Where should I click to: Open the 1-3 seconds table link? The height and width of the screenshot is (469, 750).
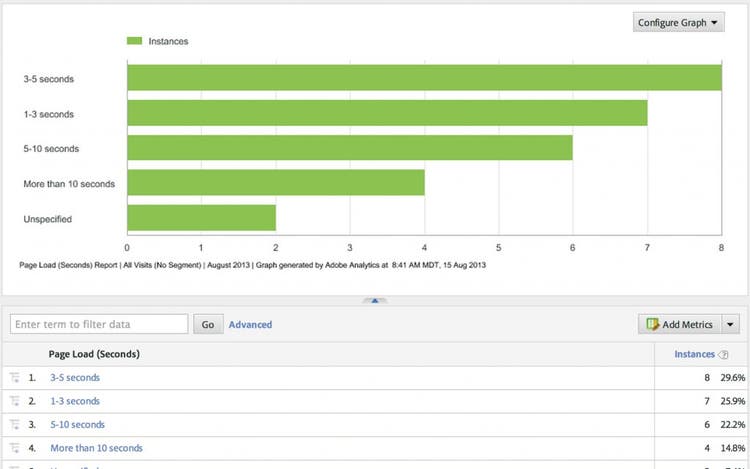pos(75,402)
